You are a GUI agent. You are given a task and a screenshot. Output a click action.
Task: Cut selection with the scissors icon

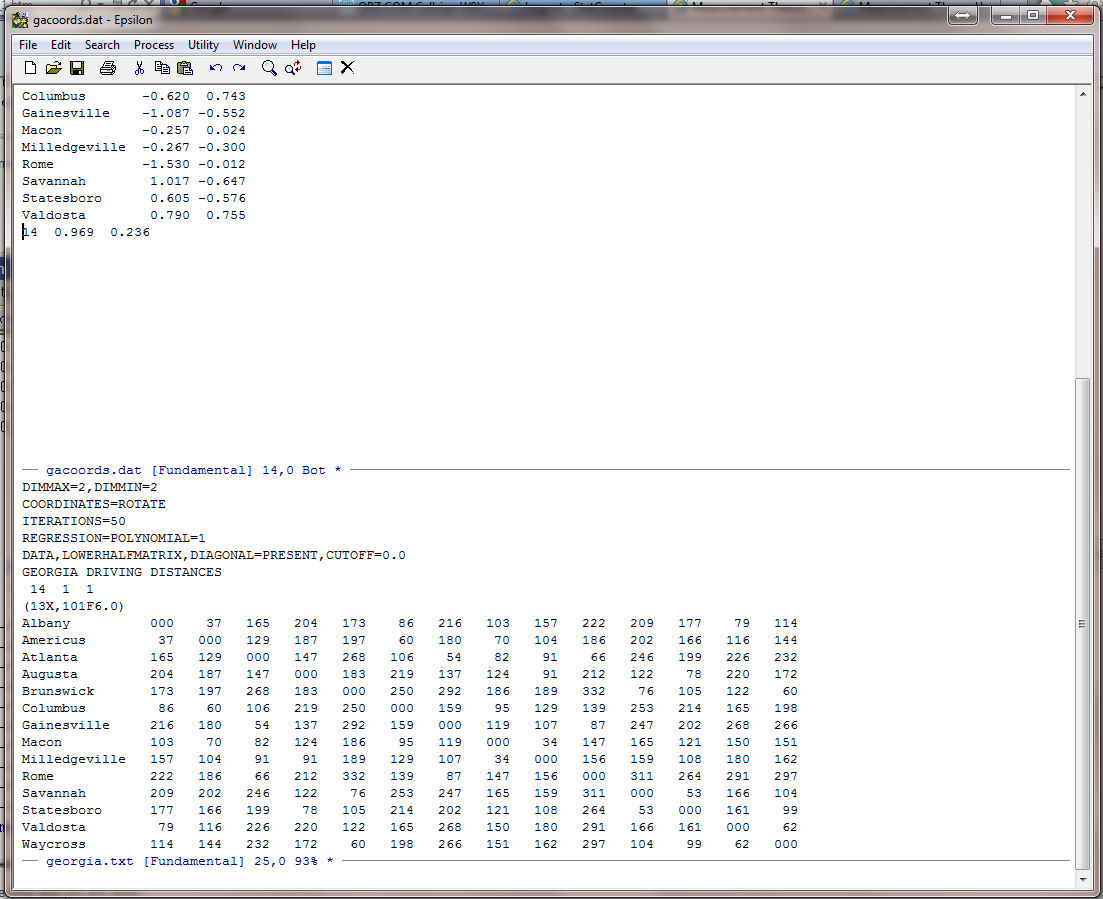[139, 68]
